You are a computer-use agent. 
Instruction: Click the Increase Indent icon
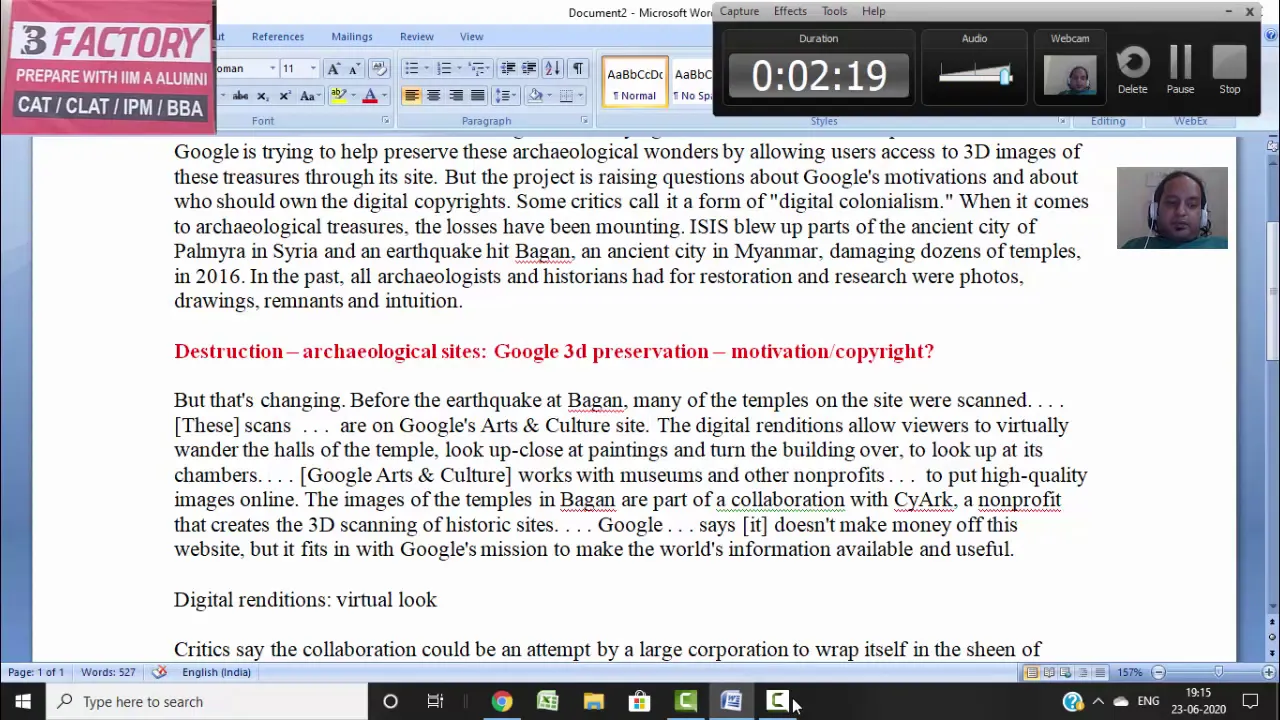529,68
